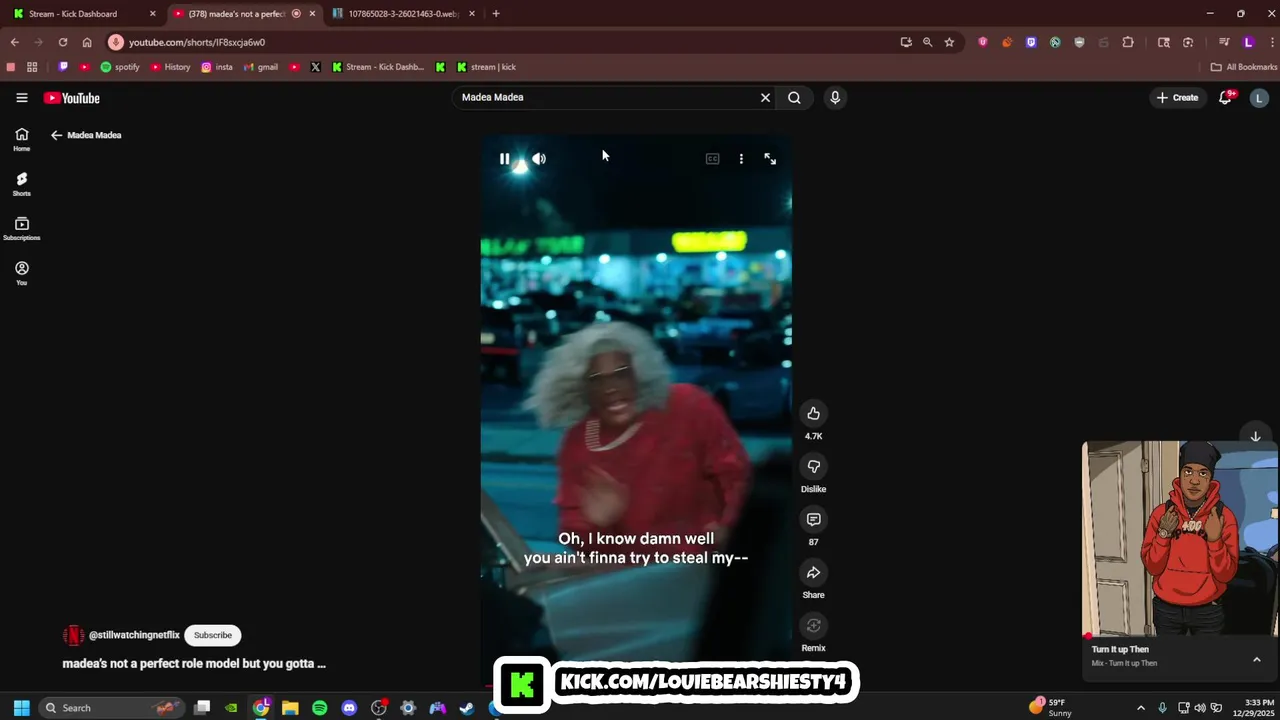Remix this Short

[x=813, y=625]
